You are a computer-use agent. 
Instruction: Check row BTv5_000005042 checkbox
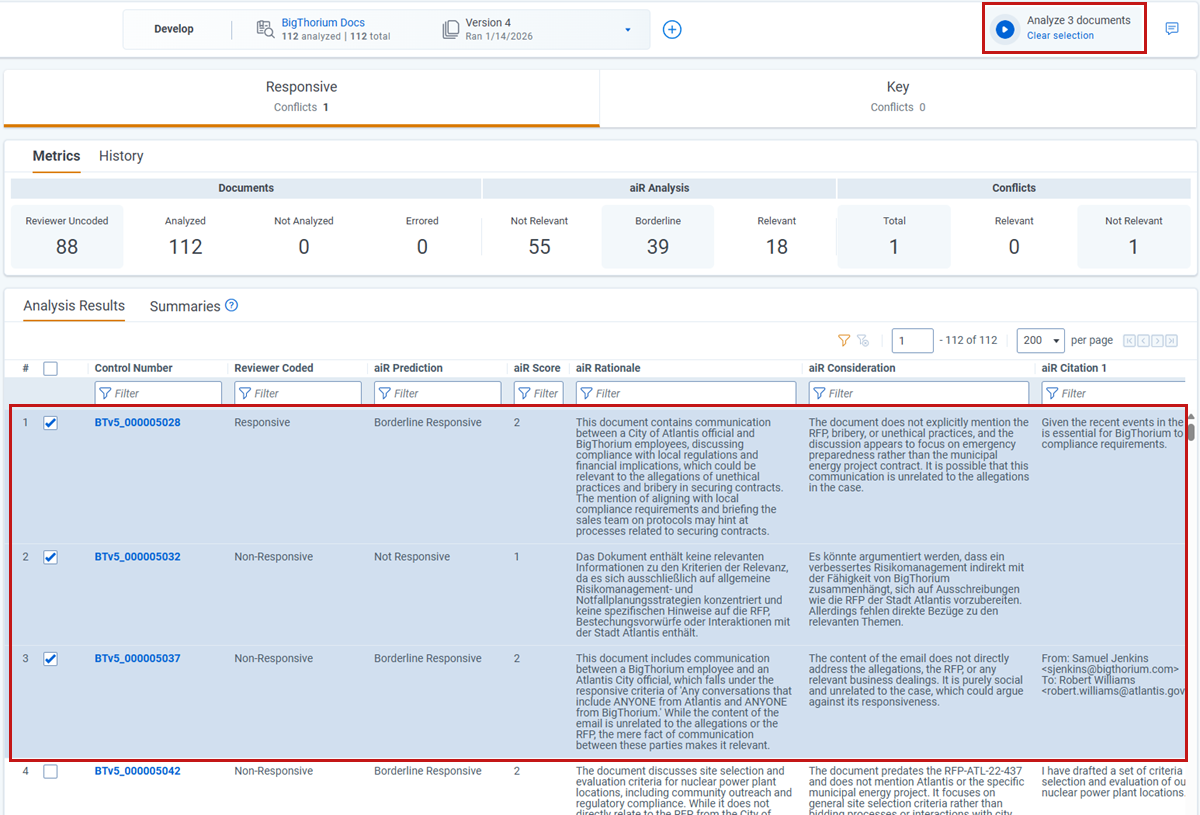coord(50,771)
